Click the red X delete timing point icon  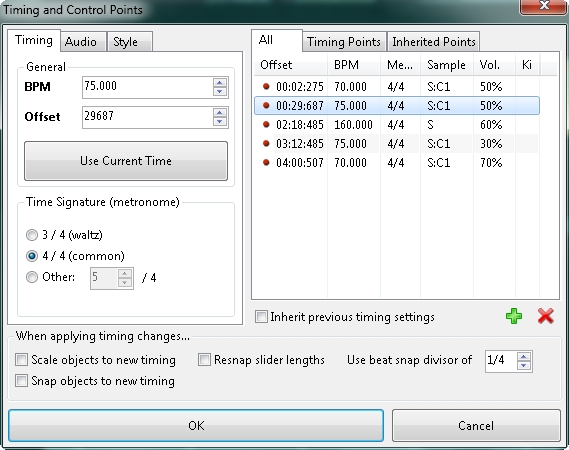click(x=545, y=316)
